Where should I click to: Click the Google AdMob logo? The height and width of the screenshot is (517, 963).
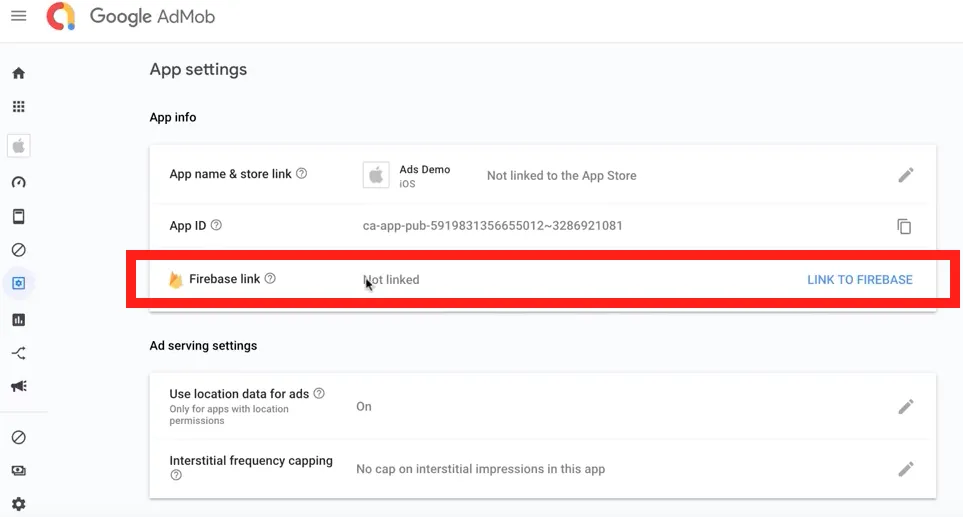point(131,17)
